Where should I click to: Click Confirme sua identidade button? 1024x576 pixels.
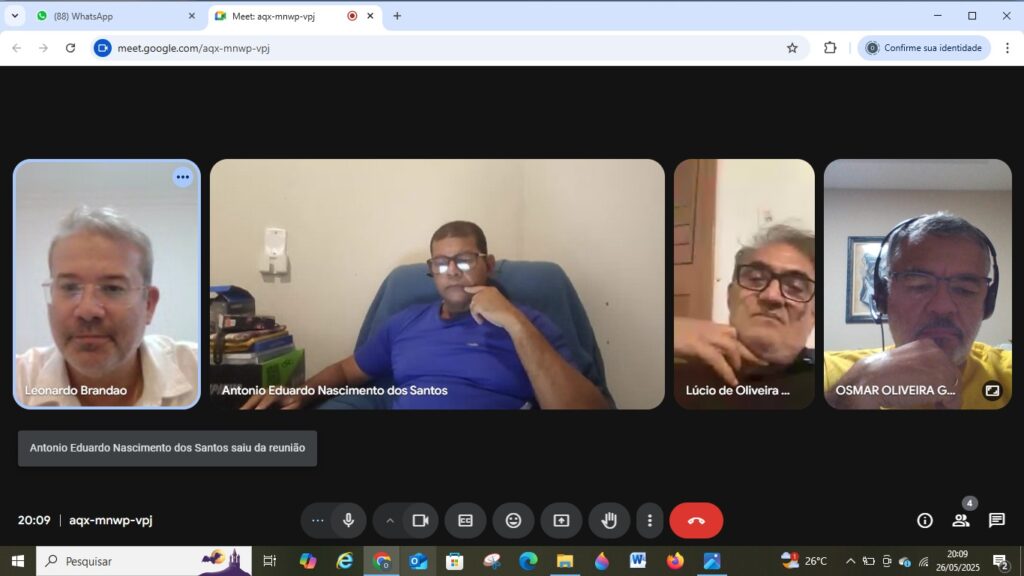pos(924,48)
